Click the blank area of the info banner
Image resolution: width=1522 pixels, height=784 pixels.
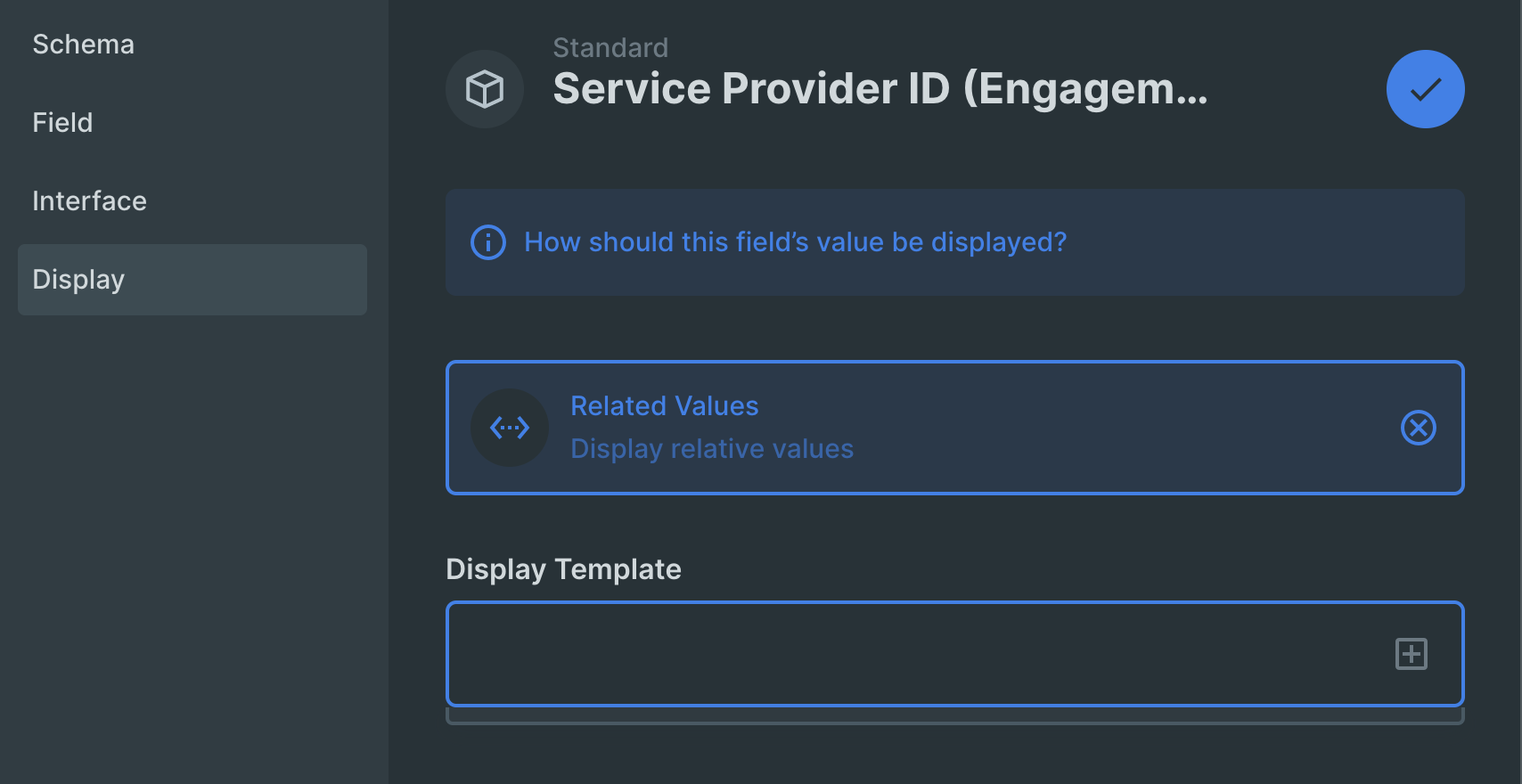pyautogui.click(x=1265, y=242)
